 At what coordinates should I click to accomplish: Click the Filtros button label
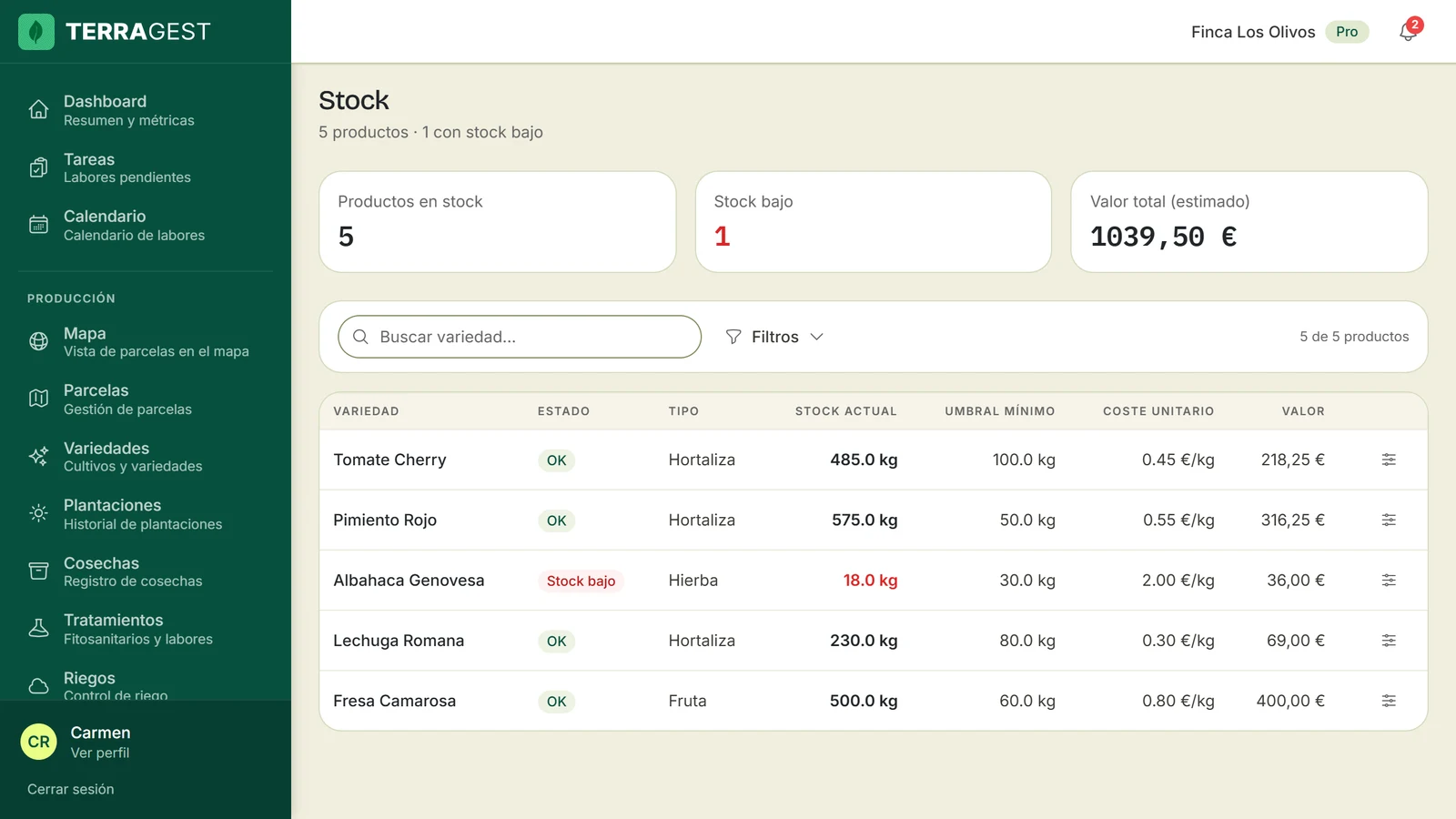coord(775,337)
